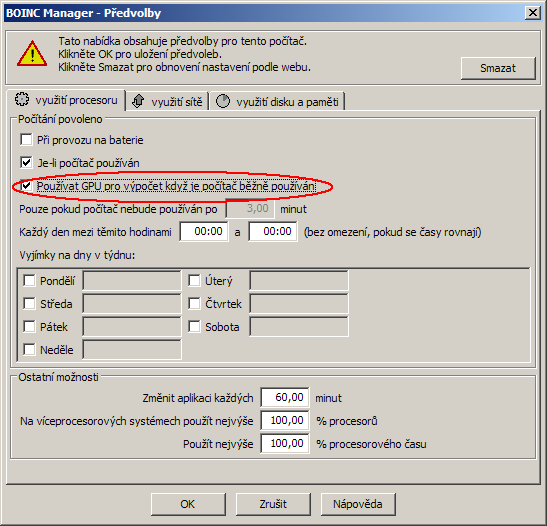
Task: Uncheck Je-li počítač používán option
Action: point(27,163)
